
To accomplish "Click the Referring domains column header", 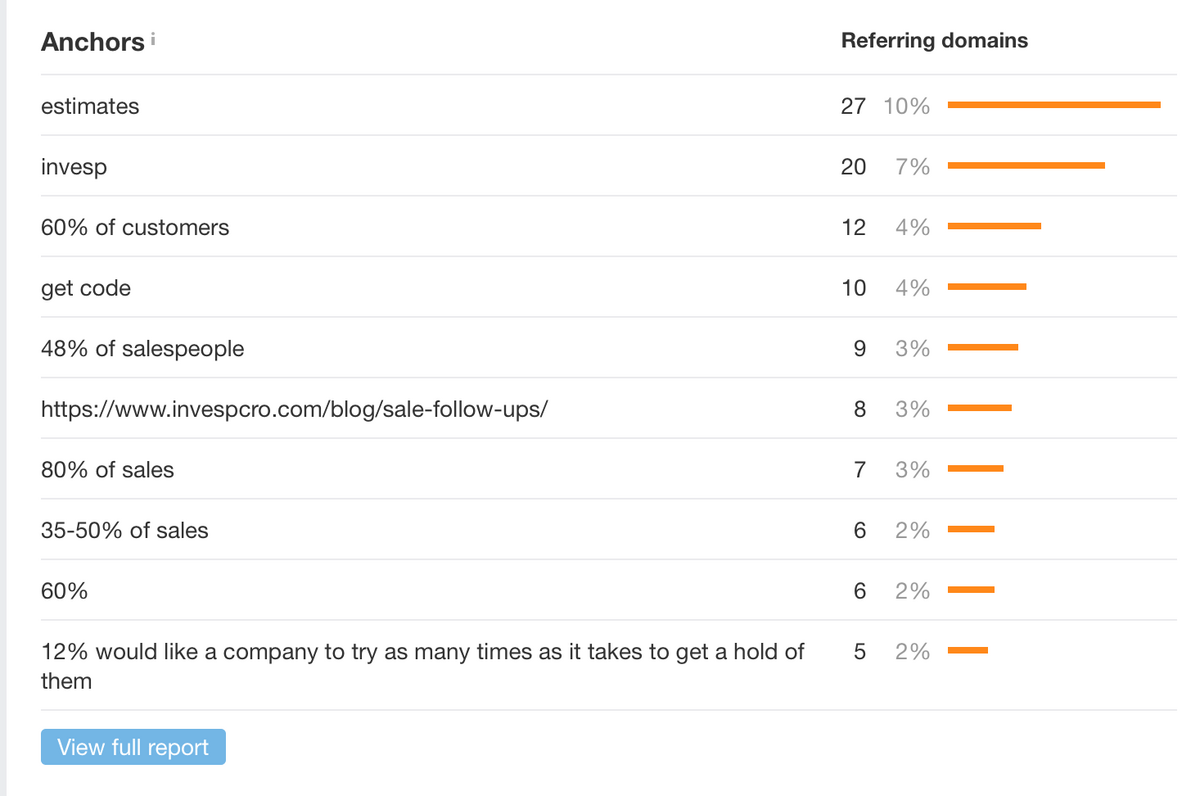I will (934, 41).
